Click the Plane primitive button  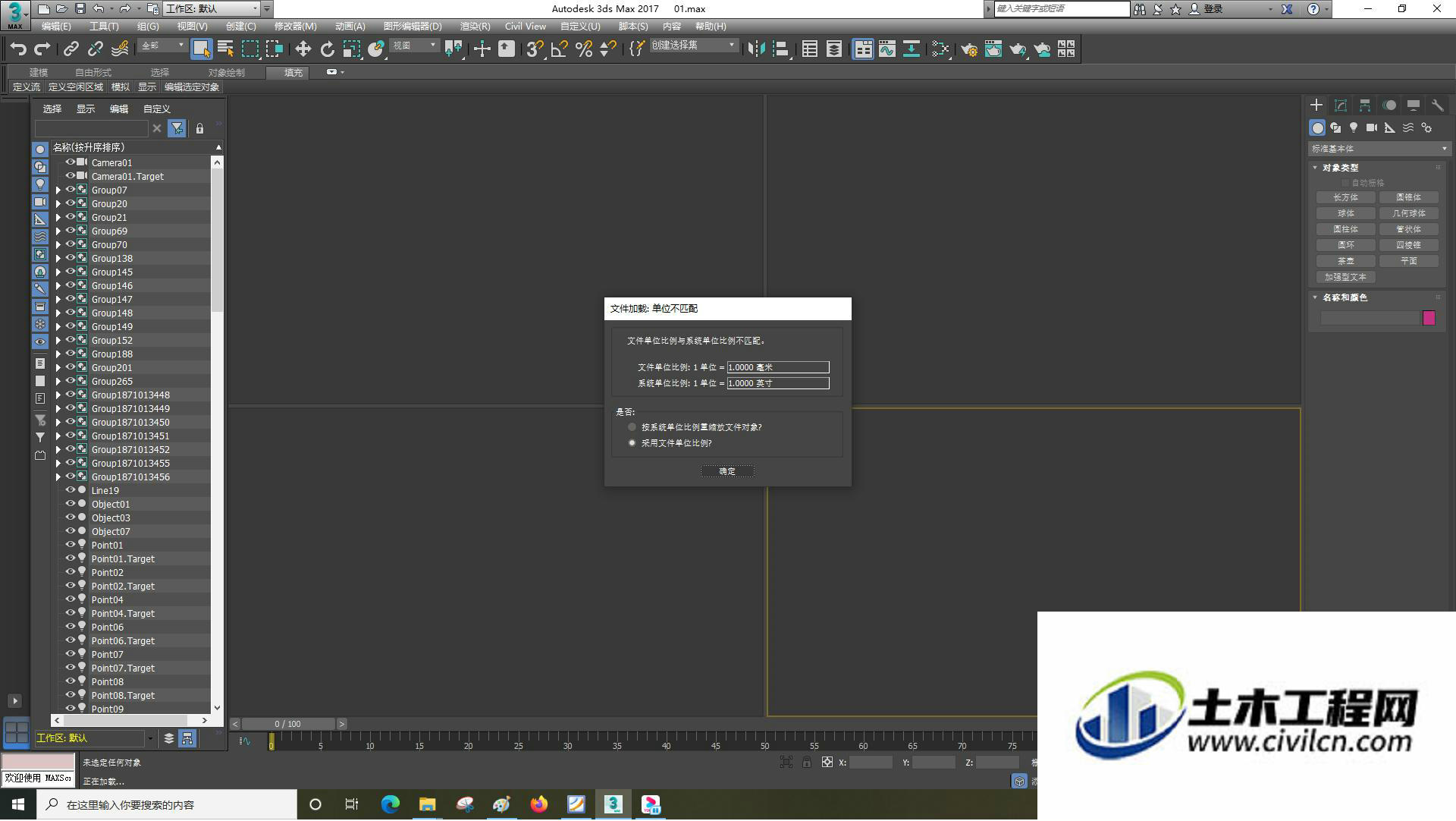tap(1409, 261)
